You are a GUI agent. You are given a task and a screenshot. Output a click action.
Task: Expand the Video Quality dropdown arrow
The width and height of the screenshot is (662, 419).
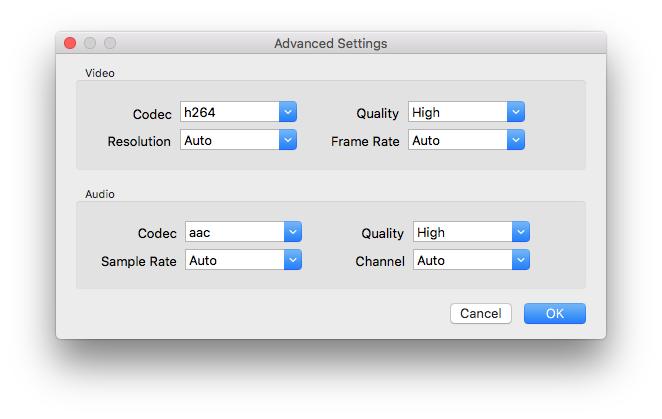(x=516, y=112)
